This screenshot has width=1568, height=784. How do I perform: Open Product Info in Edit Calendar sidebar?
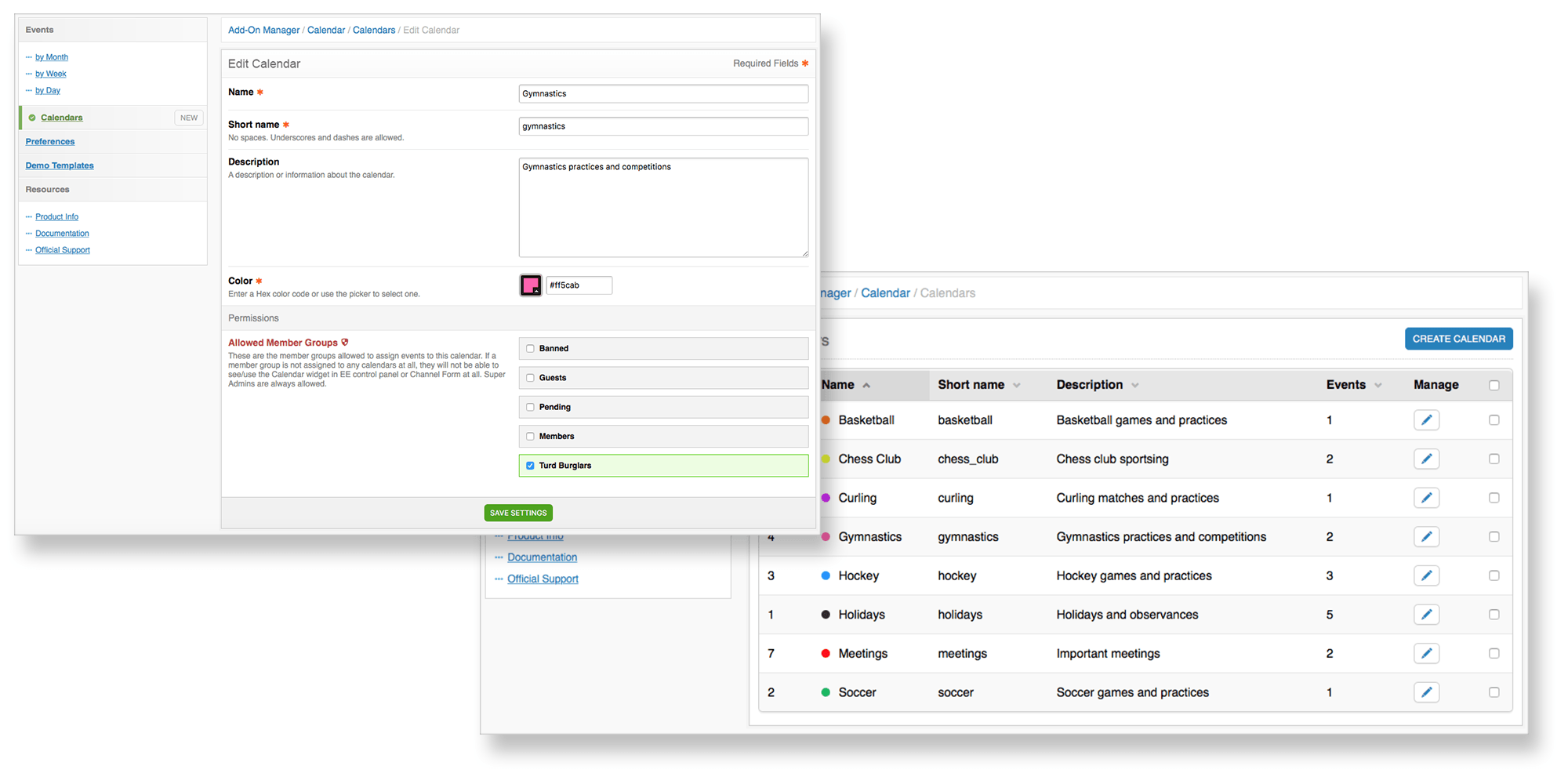[56, 217]
